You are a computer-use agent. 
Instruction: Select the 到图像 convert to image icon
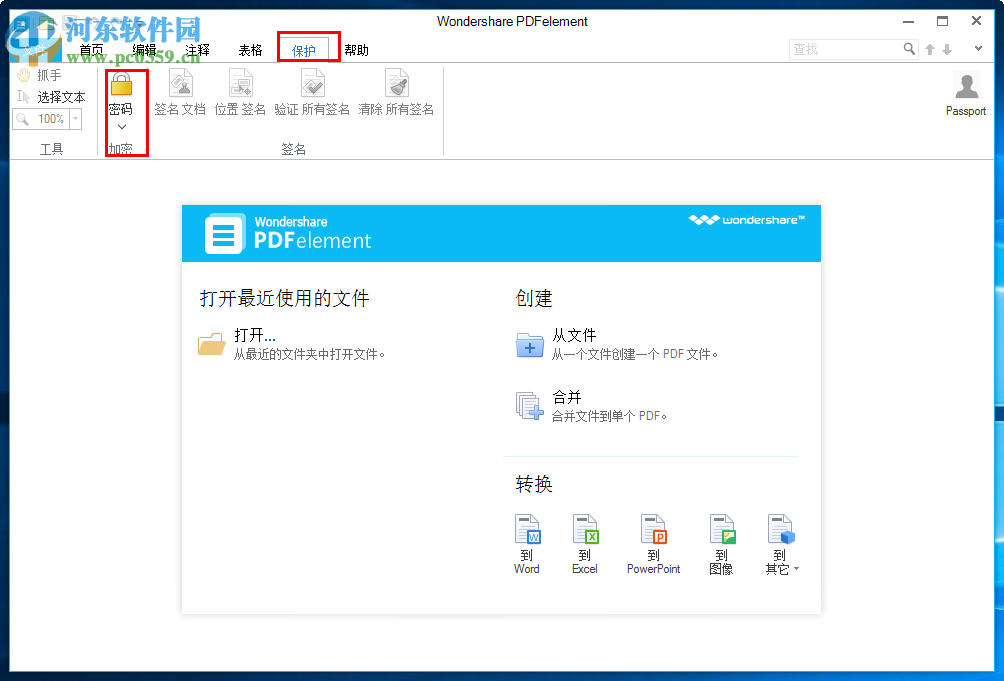[721, 530]
